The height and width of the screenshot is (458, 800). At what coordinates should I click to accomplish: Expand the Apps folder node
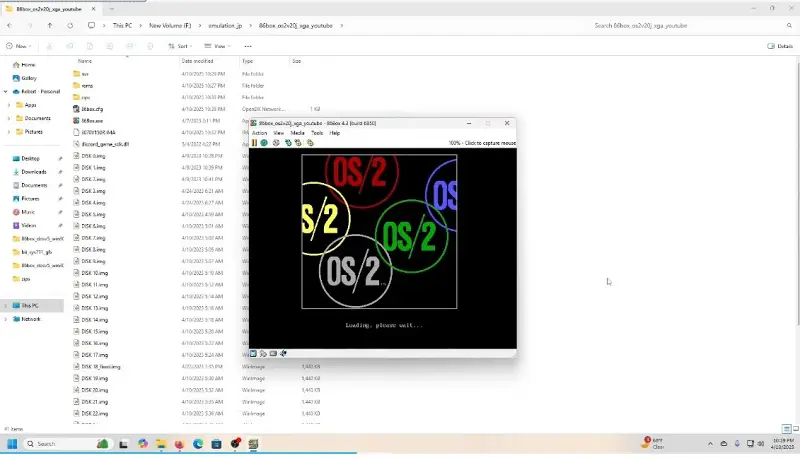click(9, 105)
